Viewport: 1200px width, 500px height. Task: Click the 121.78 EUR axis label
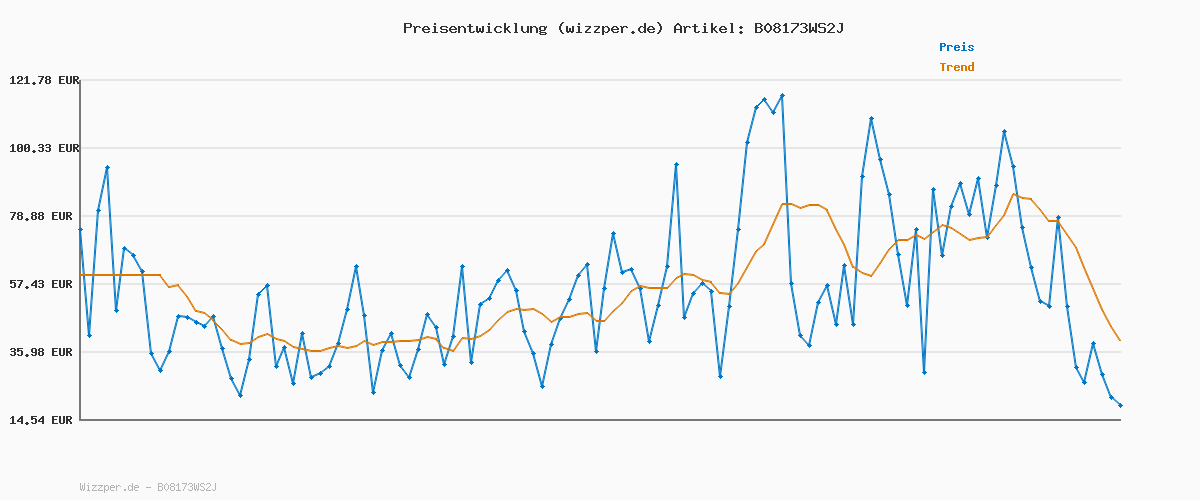(43, 80)
